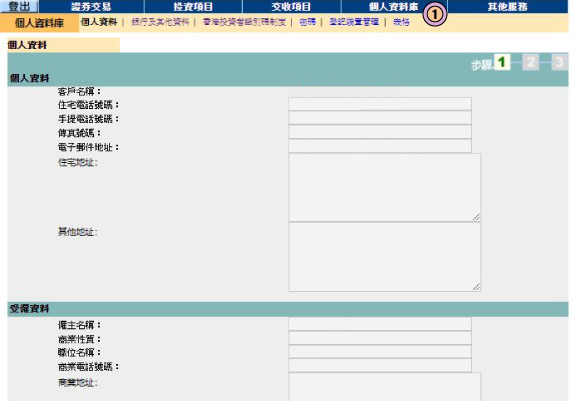Open the 其他服務 menu
575x401 pixels.
pos(508,6)
